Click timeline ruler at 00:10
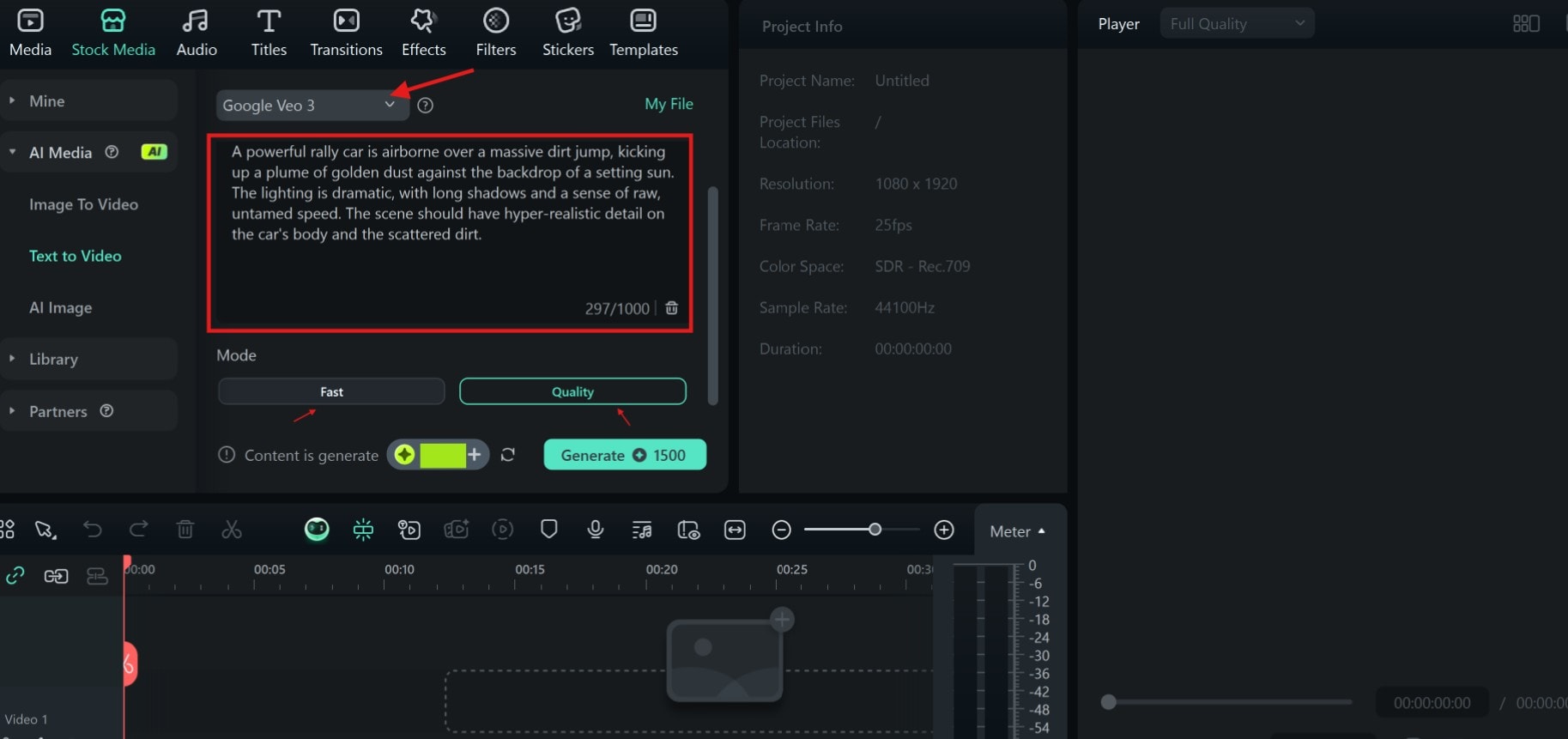Viewport: 1568px width, 739px height. coord(399,569)
